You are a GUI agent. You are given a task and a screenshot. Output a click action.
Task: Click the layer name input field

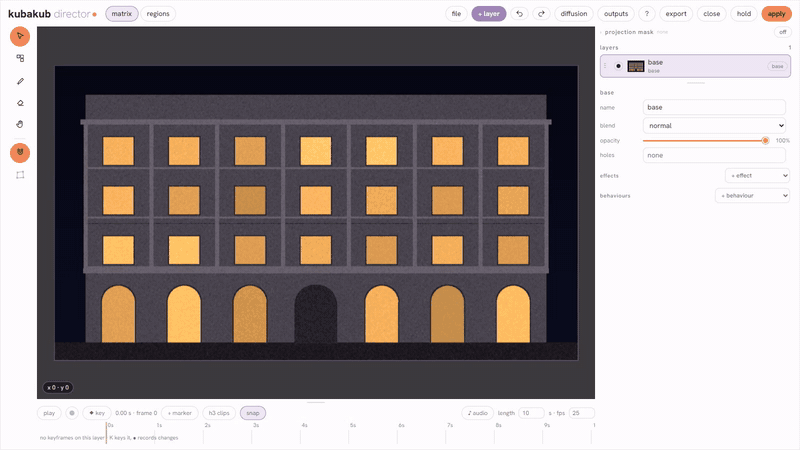(x=714, y=107)
